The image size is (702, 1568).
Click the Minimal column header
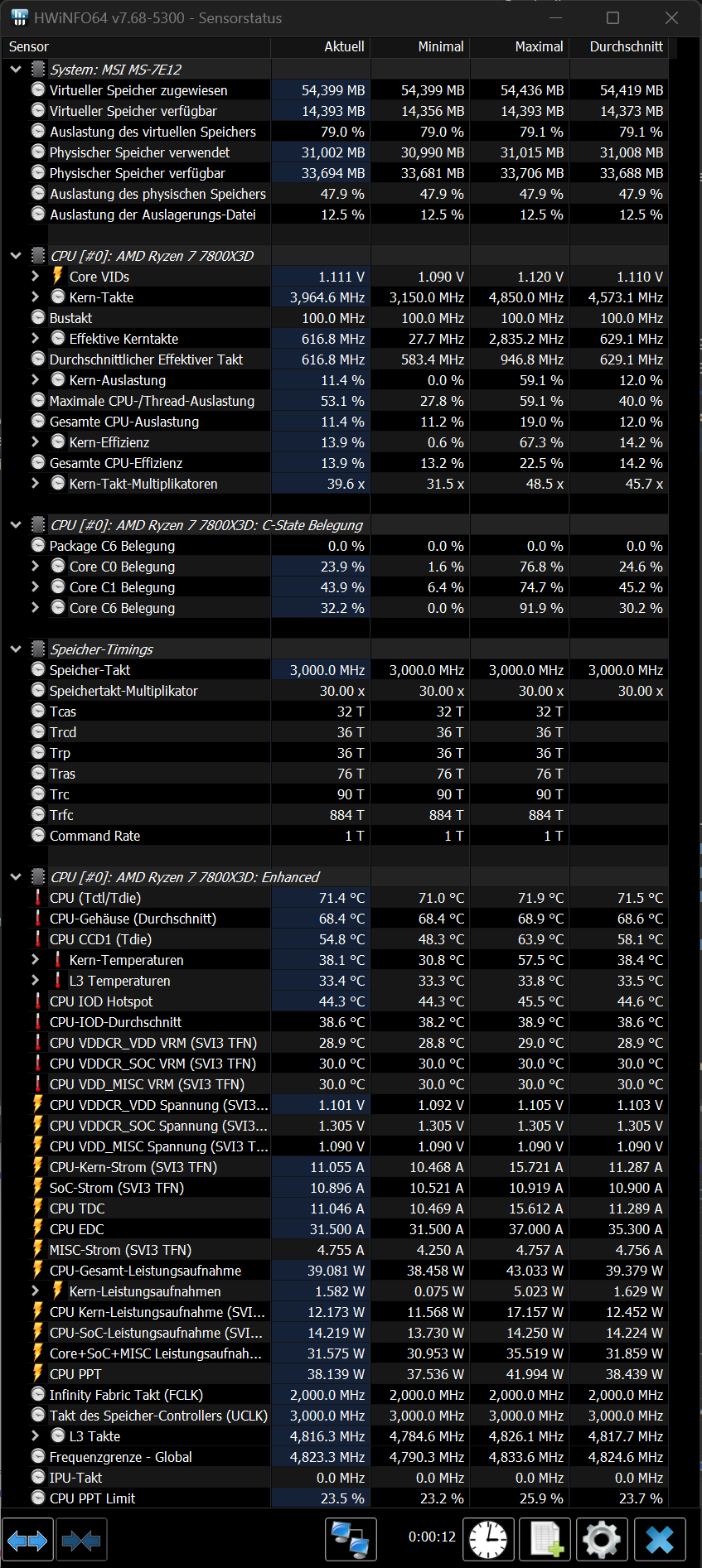[x=420, y=47]
